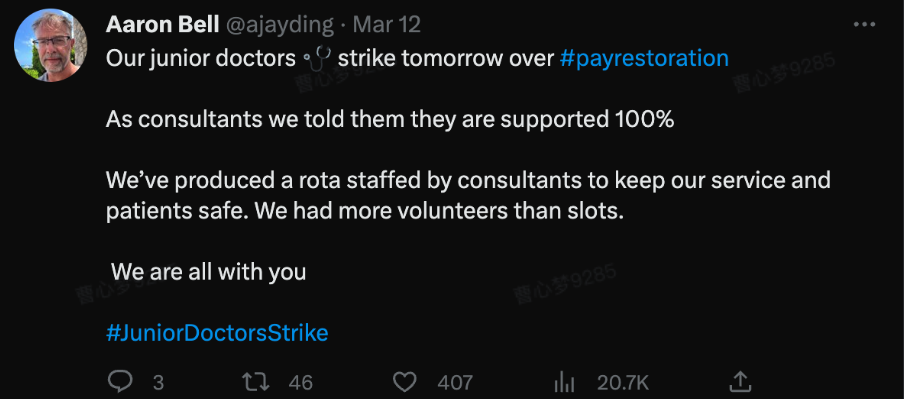Viewport: 904px width, 399px height.
Task: Click the Mar 12 timestamp
Action: pos(386,25)
